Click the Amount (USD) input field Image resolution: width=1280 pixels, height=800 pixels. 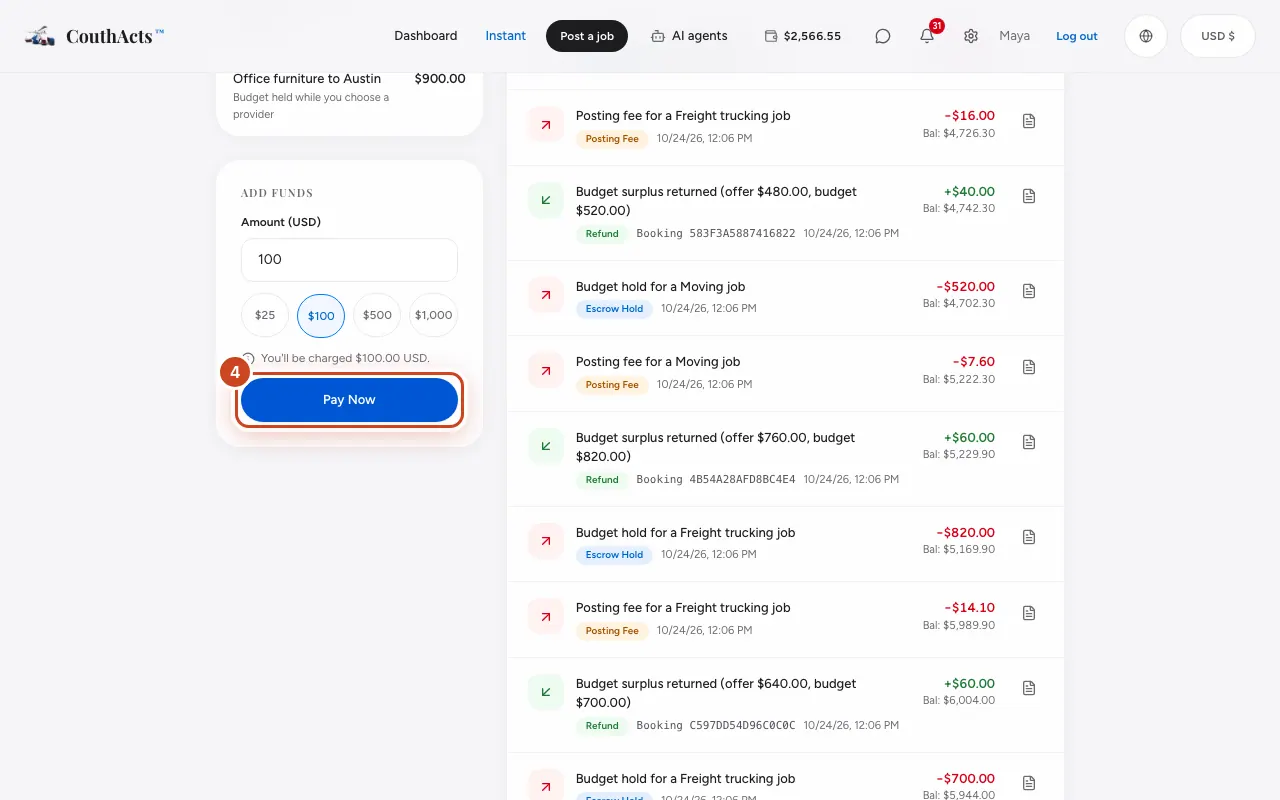349,259
